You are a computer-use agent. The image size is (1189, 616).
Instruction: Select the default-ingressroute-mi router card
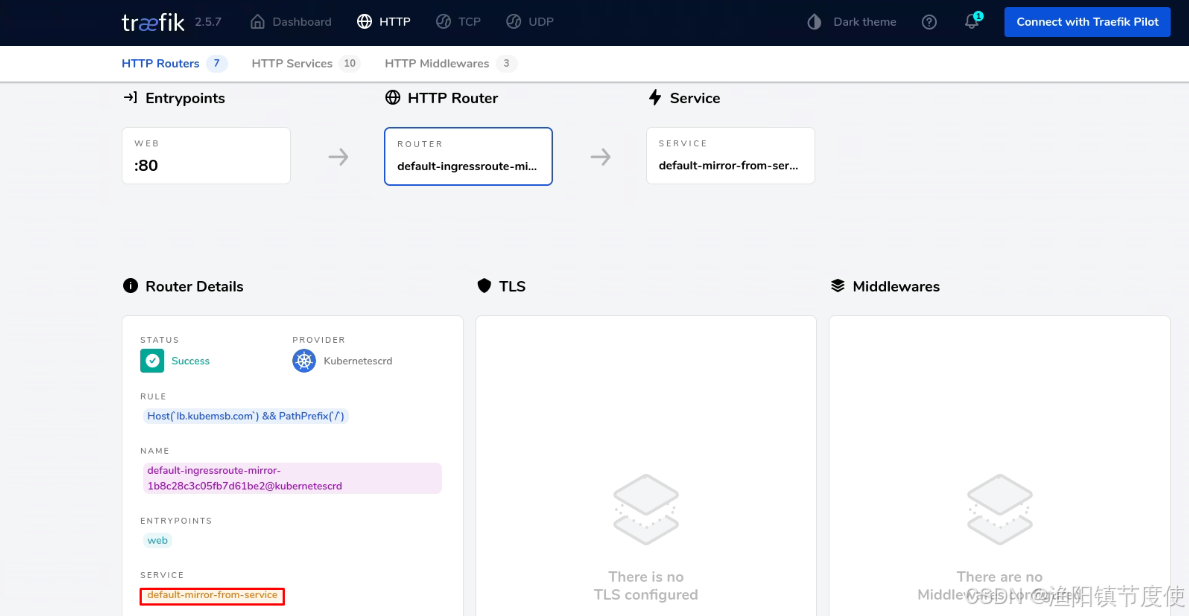point(469,156)
